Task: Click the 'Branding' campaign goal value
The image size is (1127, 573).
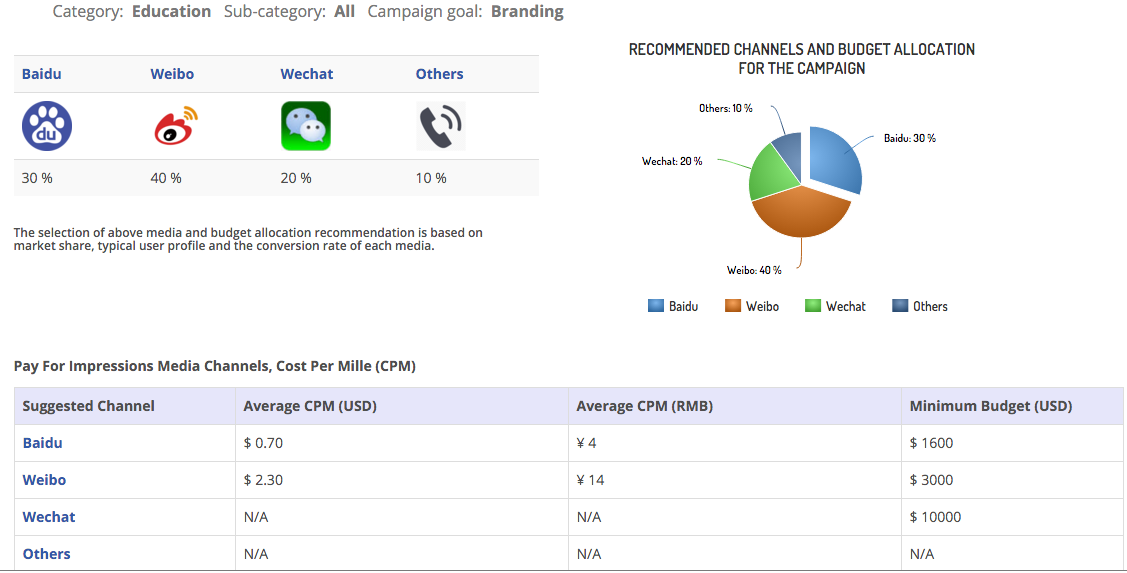Action: point(528,12)
